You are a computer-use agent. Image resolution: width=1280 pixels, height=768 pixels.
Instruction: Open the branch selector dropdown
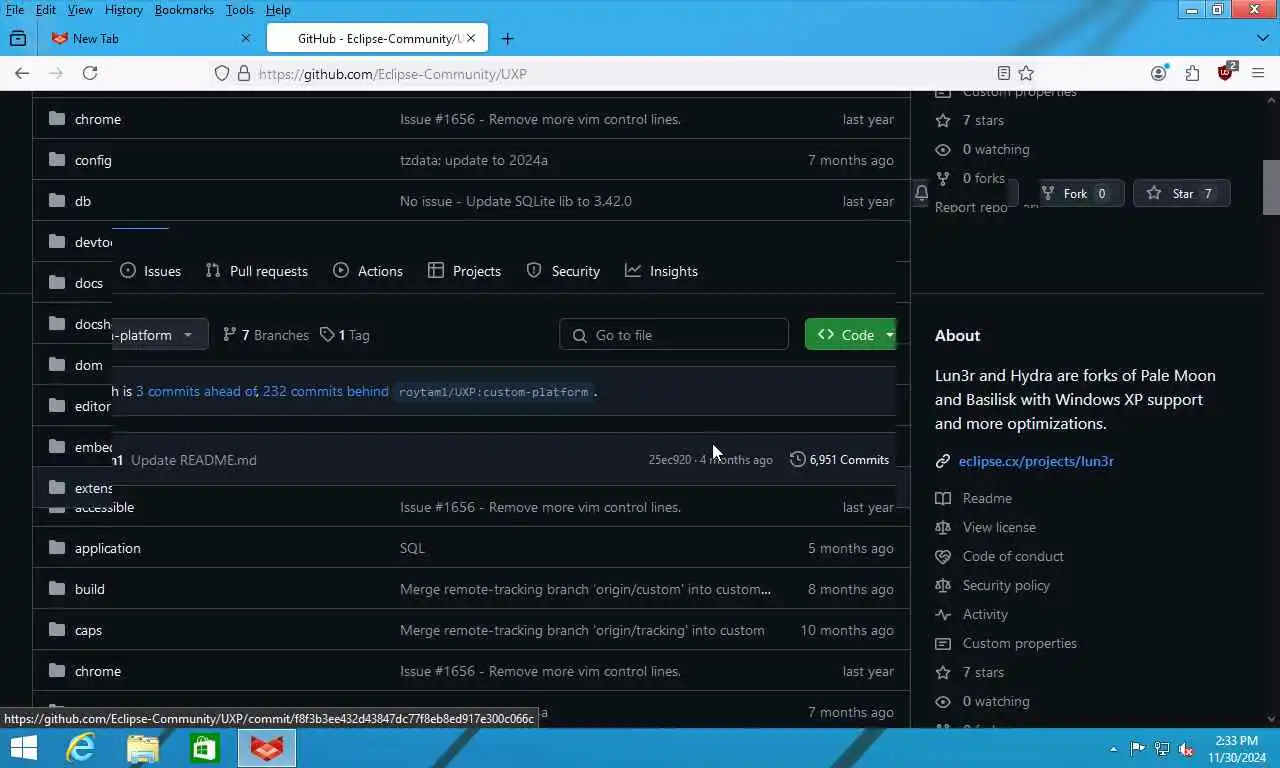pyautogui.click(x=160, y=335)
